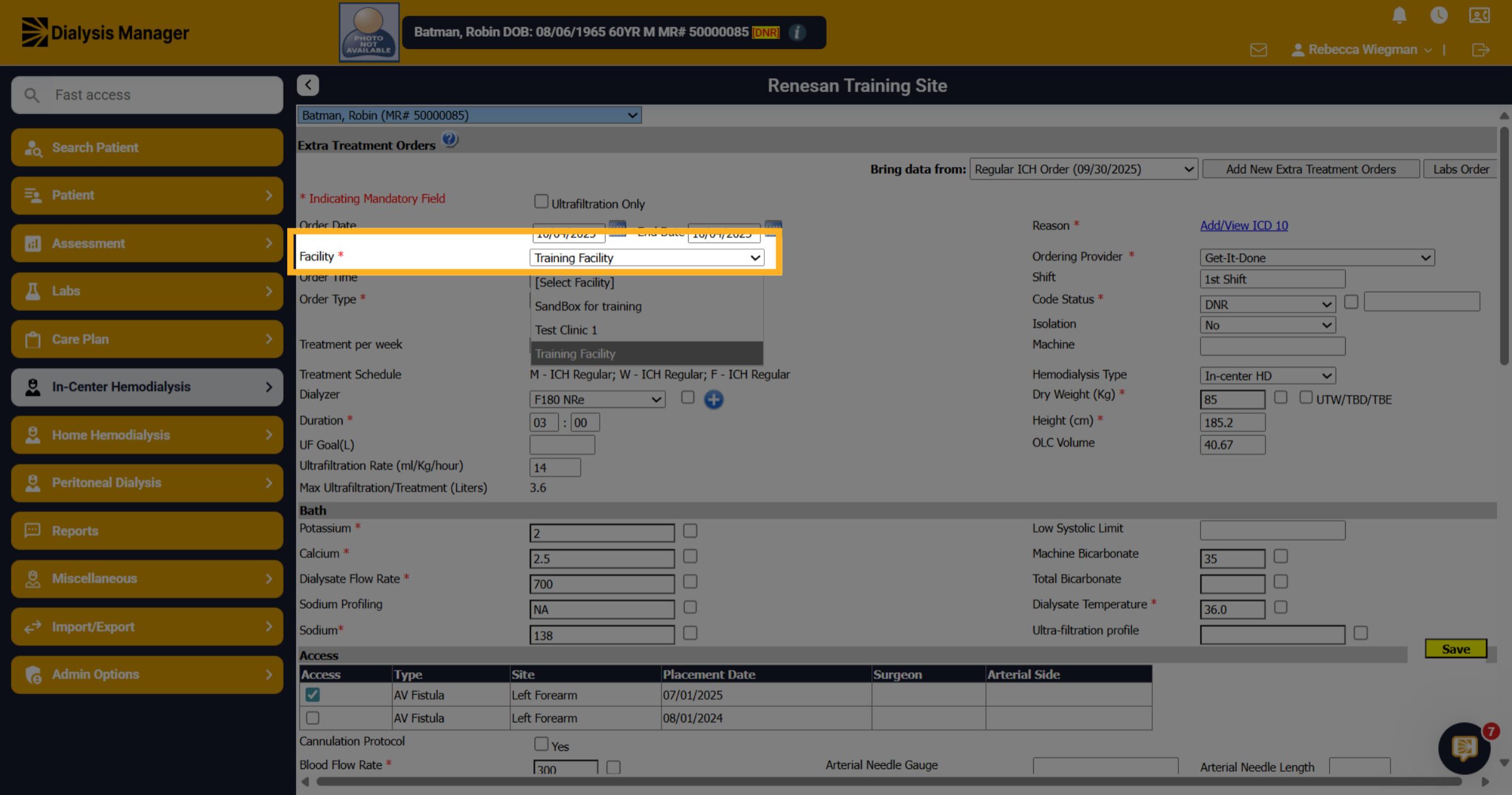This screenshot has width=1512, height=795.
Task: Open the Code Status dropdown
Action: click(1268, 304)
